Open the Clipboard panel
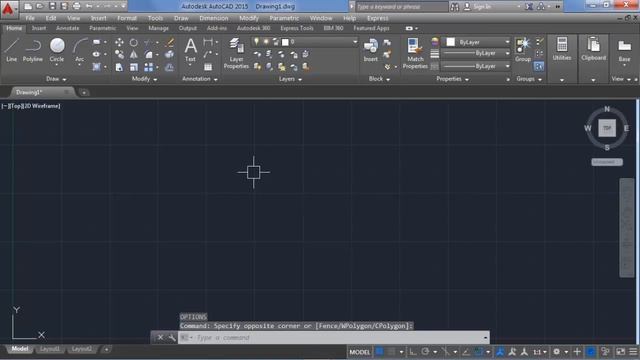 click(593, 49)
